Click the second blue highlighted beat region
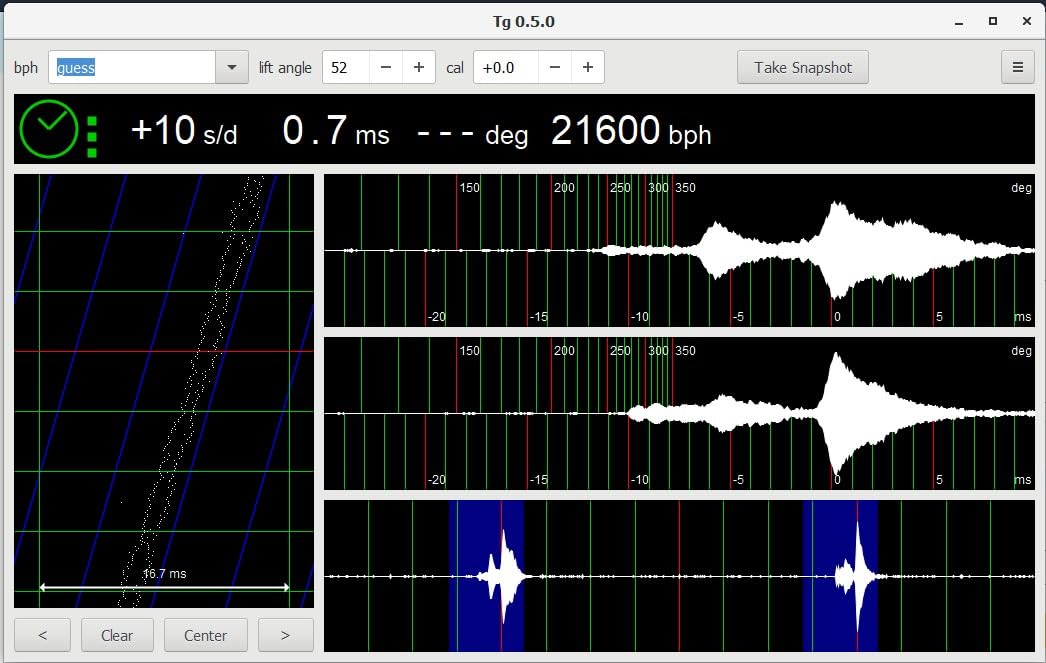 pos(840,576)
